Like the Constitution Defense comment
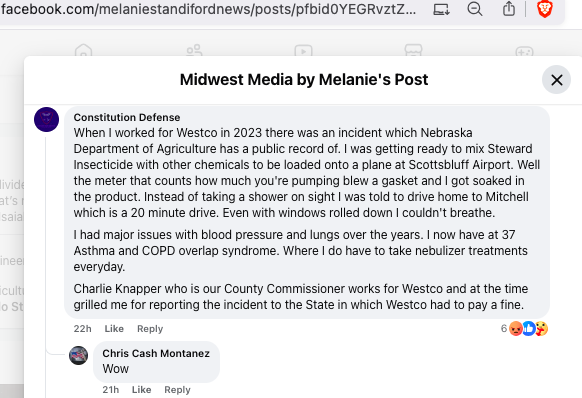The height and width of the screenshot is (398, 582). coord(114,329)
